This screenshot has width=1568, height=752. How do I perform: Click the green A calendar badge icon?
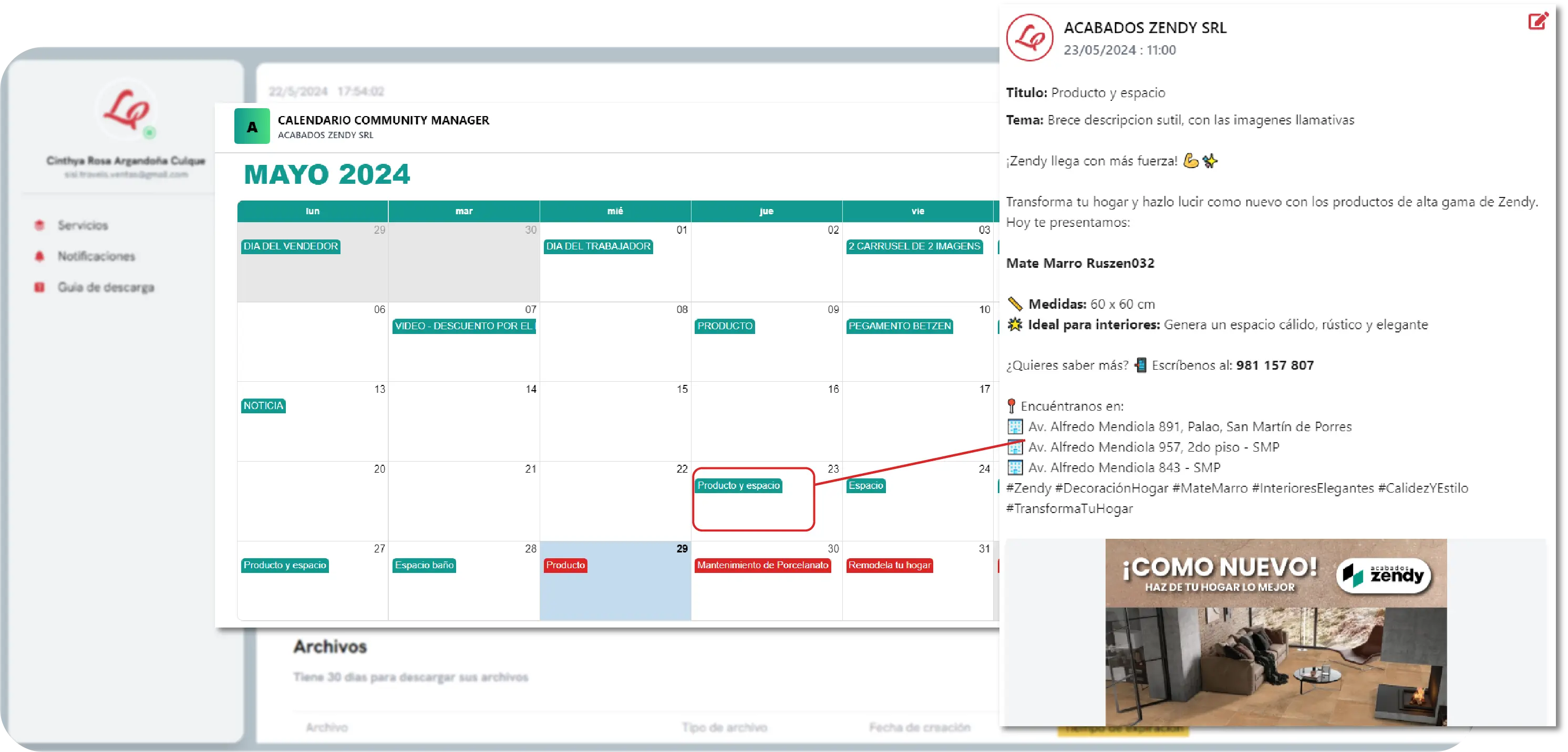(252, 126)
